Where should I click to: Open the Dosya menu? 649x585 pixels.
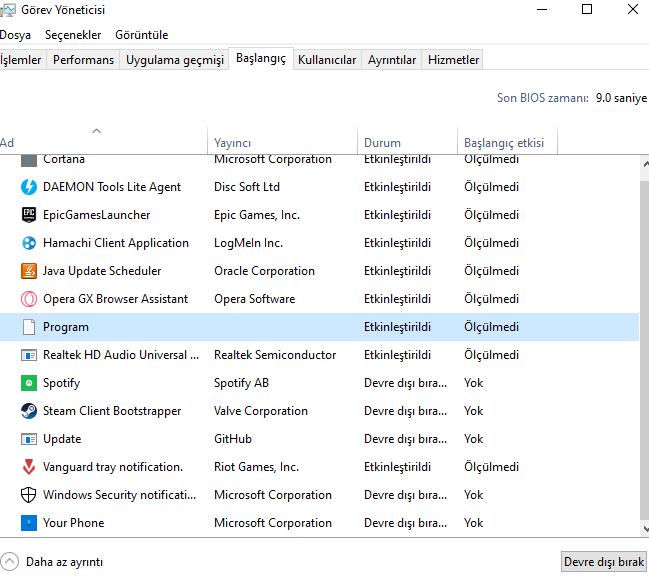pyautogui.click(x=15, y=35)
